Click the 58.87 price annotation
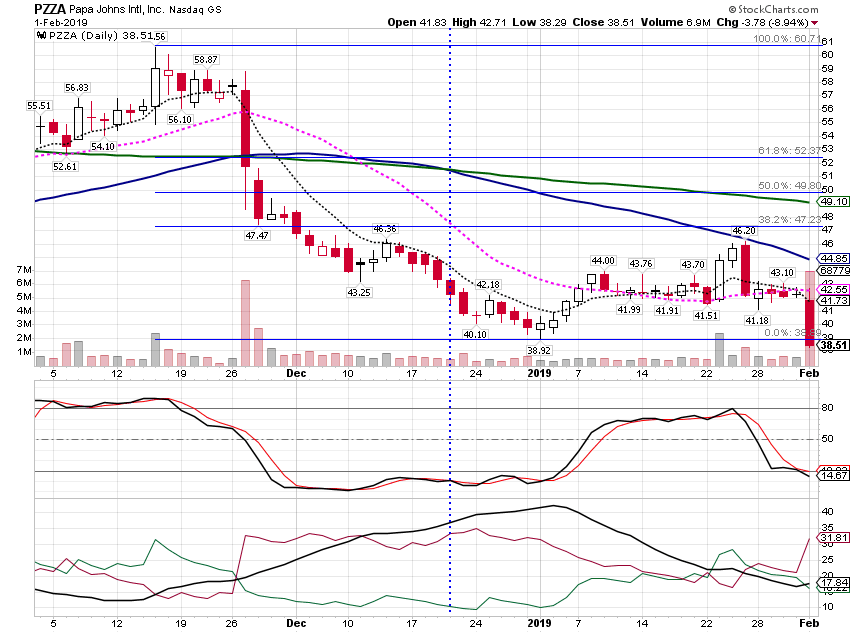Screen dimensions: 850x633 point(206,60)
